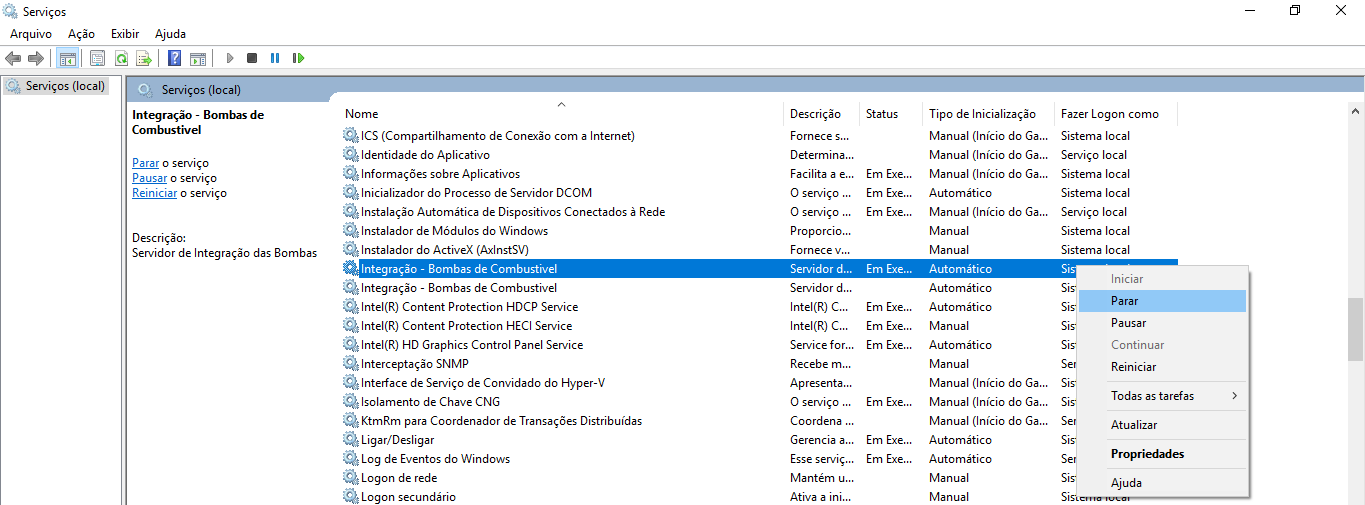Screen dimensions: 1365x505
Task: Select the highlighted Integração - Bombas de Combustível row
Action: click(x=760, y=268)
